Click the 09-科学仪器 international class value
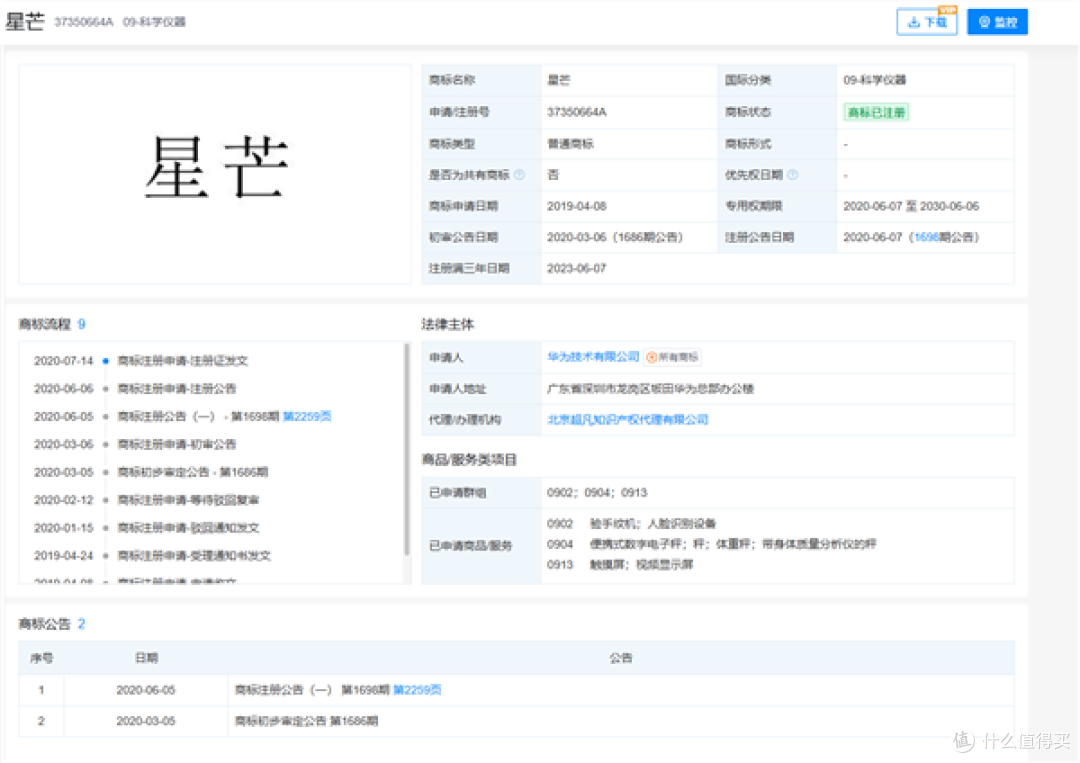 pos(875,80)
